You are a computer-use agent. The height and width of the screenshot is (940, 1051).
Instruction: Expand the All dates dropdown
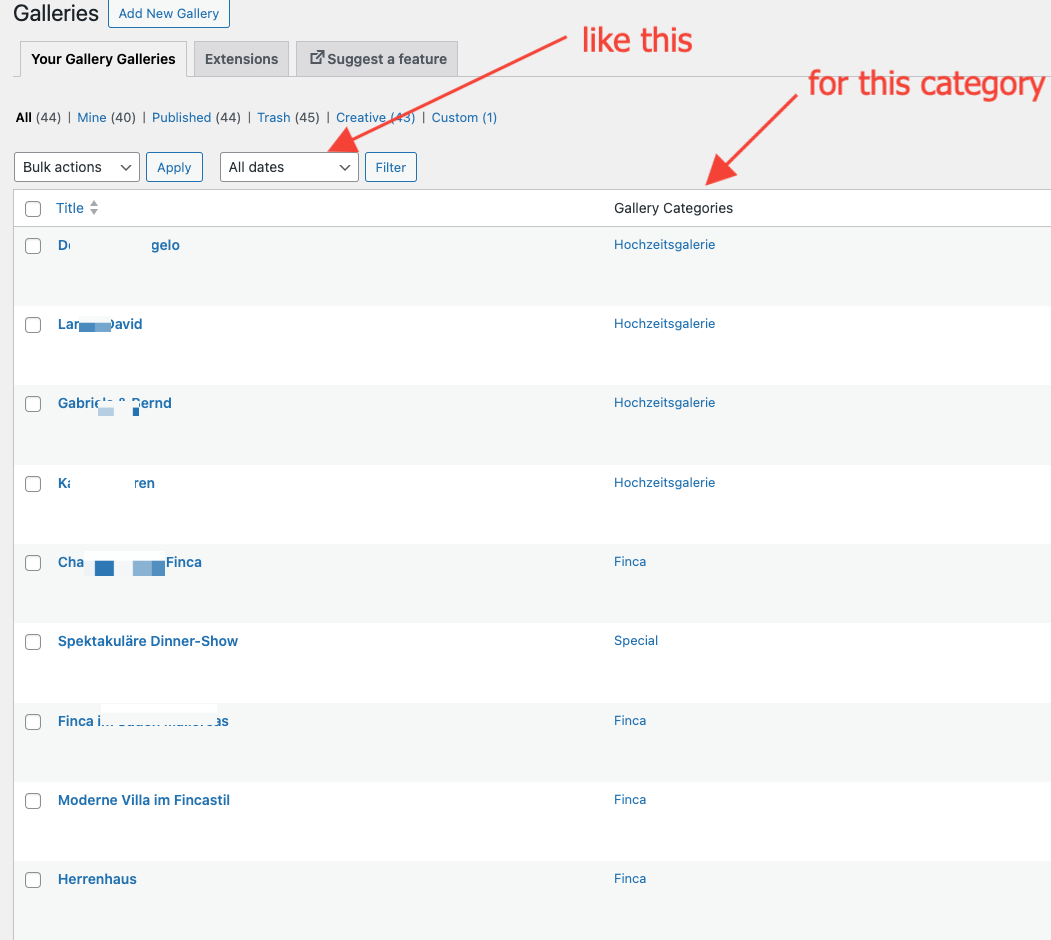point(289,167)
